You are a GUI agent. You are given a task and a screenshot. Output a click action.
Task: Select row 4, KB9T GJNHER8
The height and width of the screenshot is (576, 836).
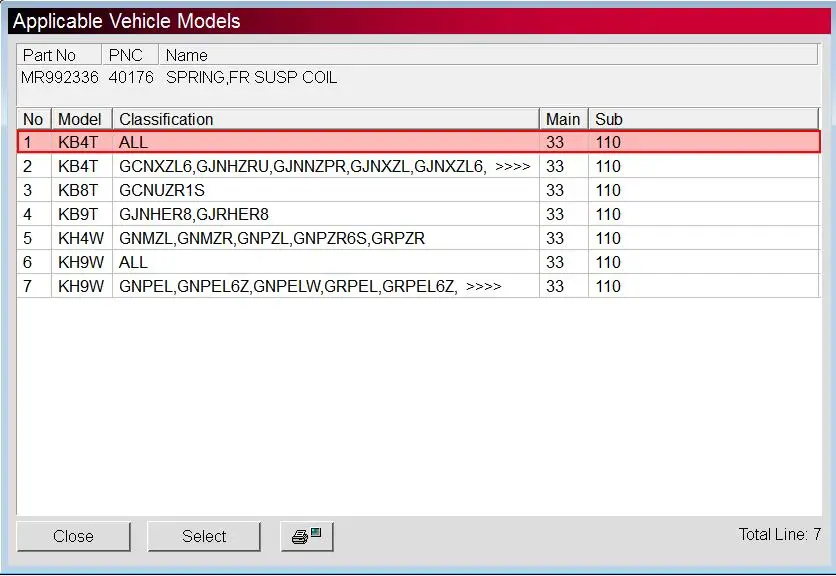(x=419, y=214)
